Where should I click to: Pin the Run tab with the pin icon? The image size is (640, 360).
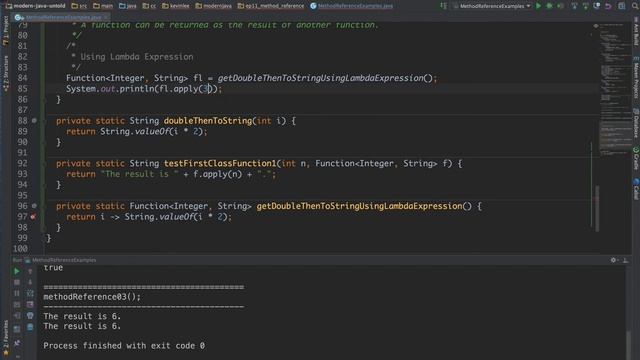[17, 343]
